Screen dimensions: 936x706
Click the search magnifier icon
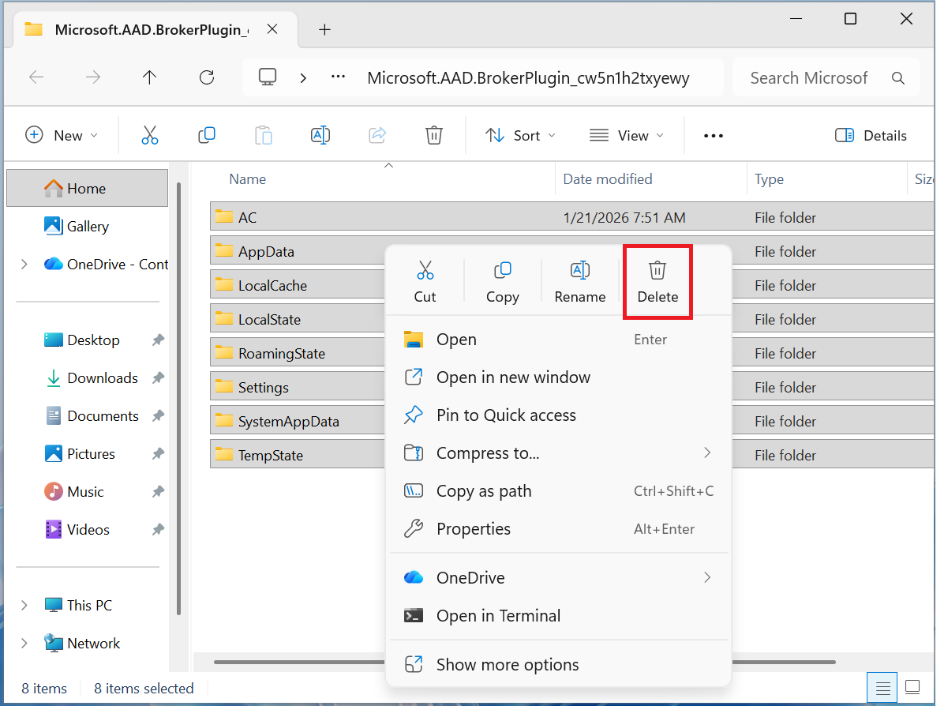coord(898,78)
